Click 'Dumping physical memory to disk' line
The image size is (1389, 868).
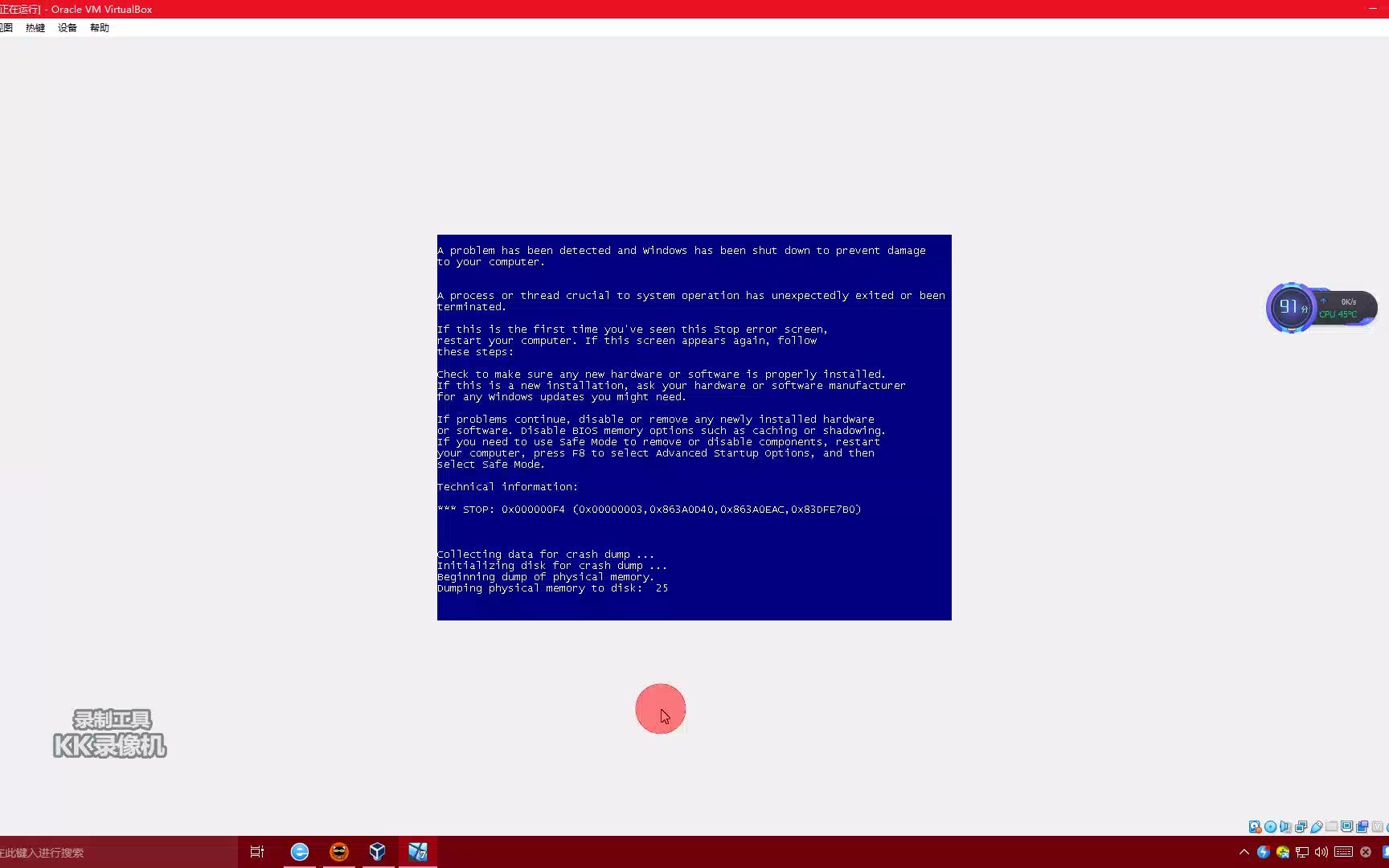[553, 588]
